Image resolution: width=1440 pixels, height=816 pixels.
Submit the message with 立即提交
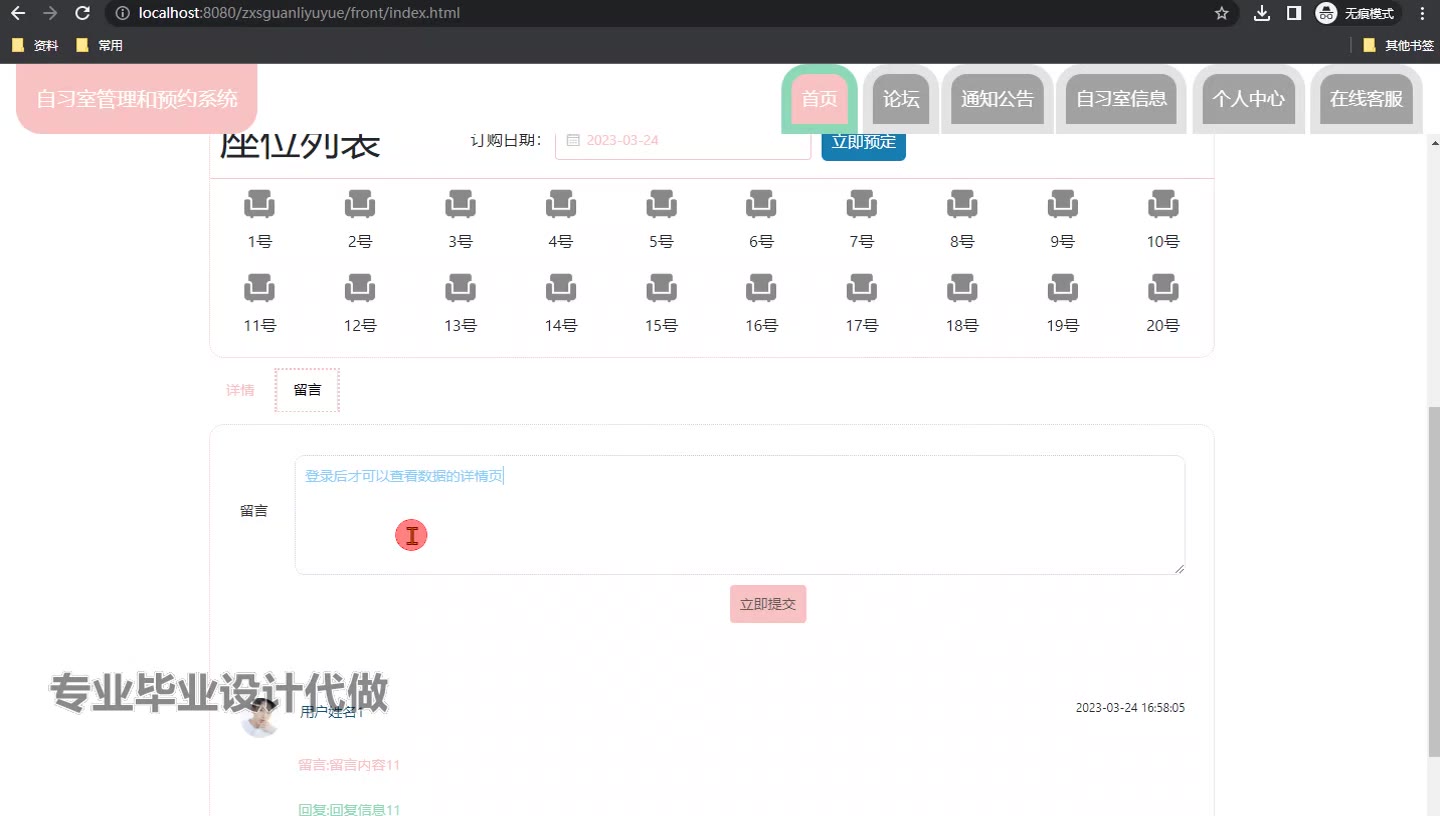click(x=768, y=604)
